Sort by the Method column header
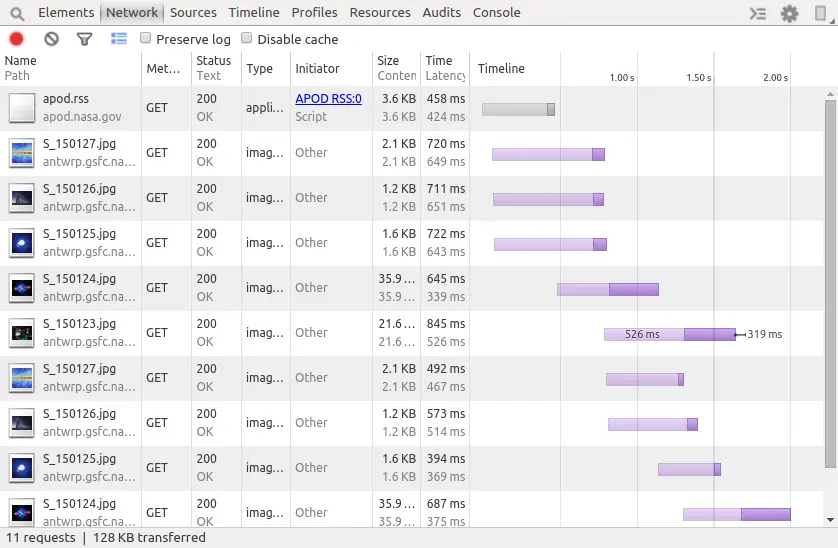 tap(166, 68)
